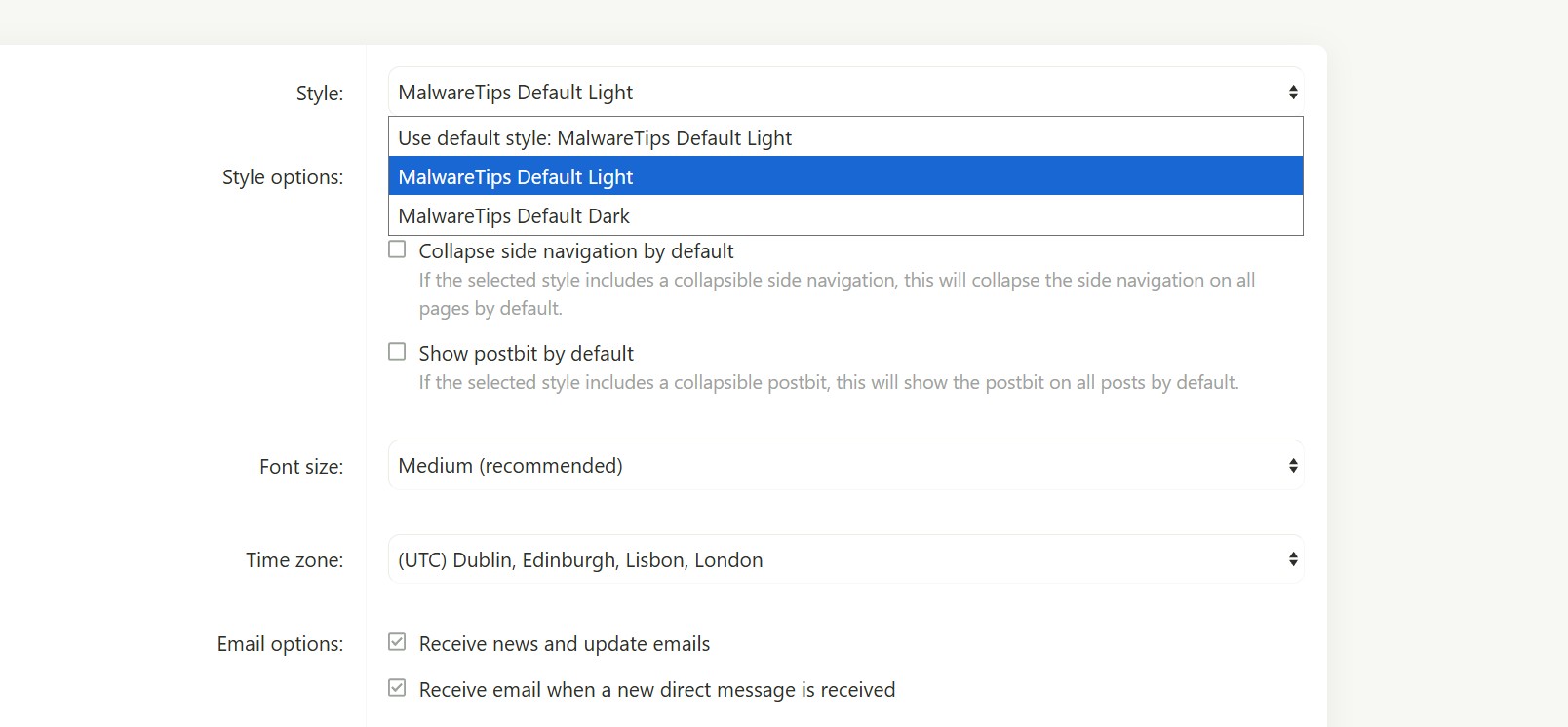The image size is (1568, 727).
Task: Click the "Collapse side navigation by default" label
Action: [576, 251]
